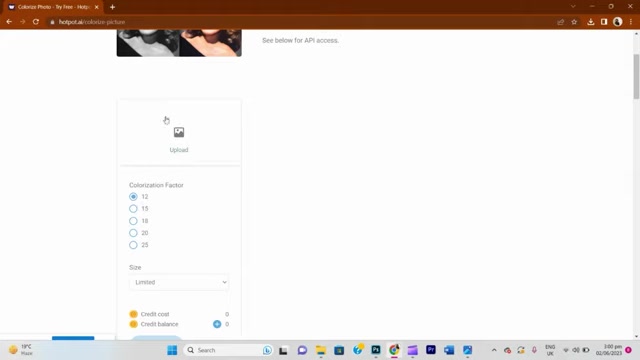The height and width of the screenshot is (360, 640).
Task: Click the Upload image icon
Action: (x=179, y=132)
